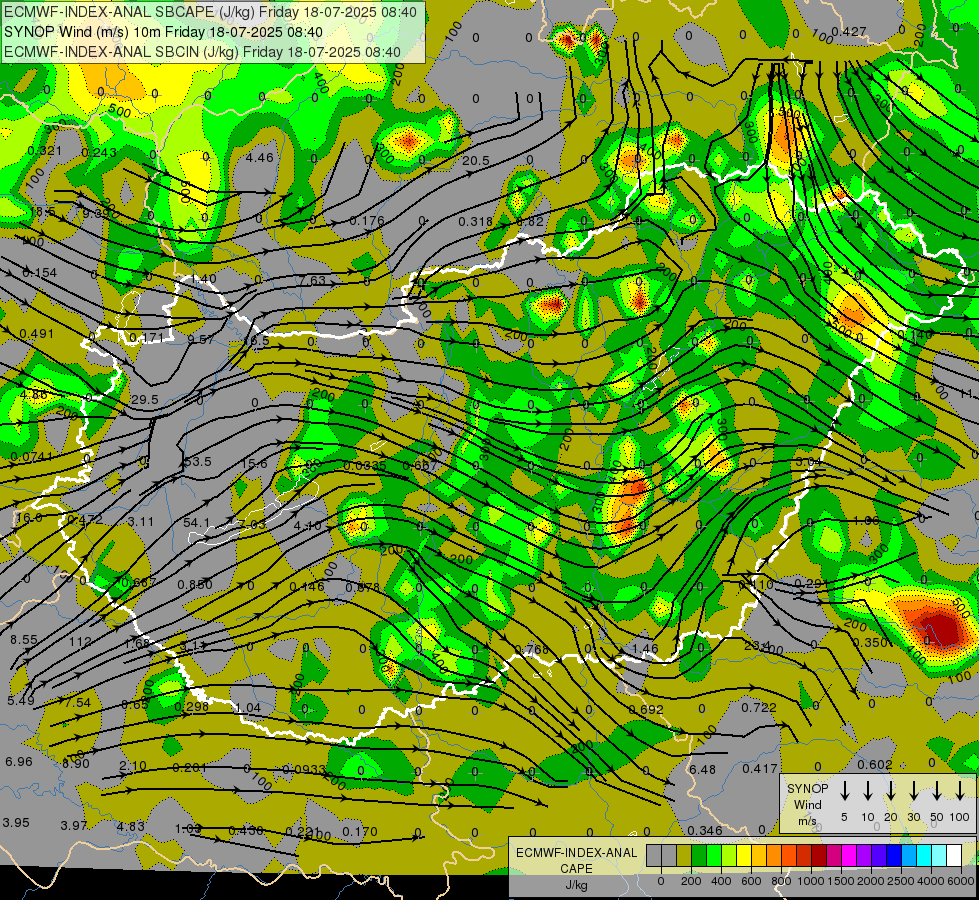Click the map value '7.54'

coord(77,703)
